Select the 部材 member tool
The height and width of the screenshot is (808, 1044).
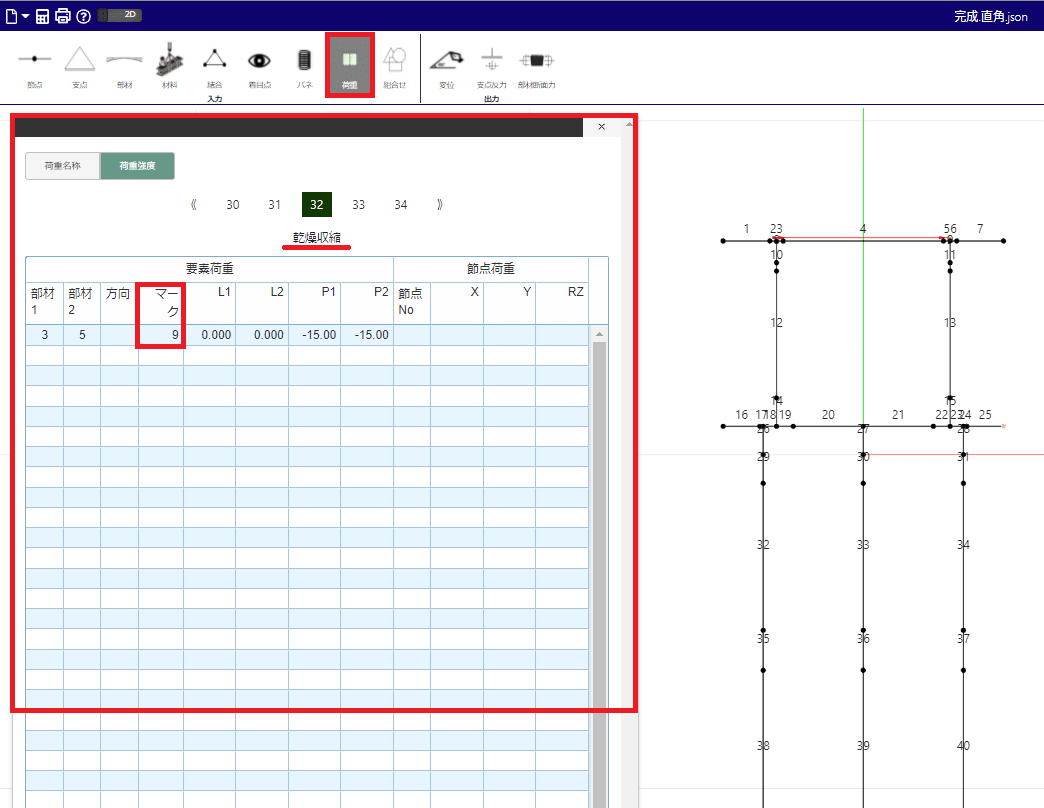point(125,67)
